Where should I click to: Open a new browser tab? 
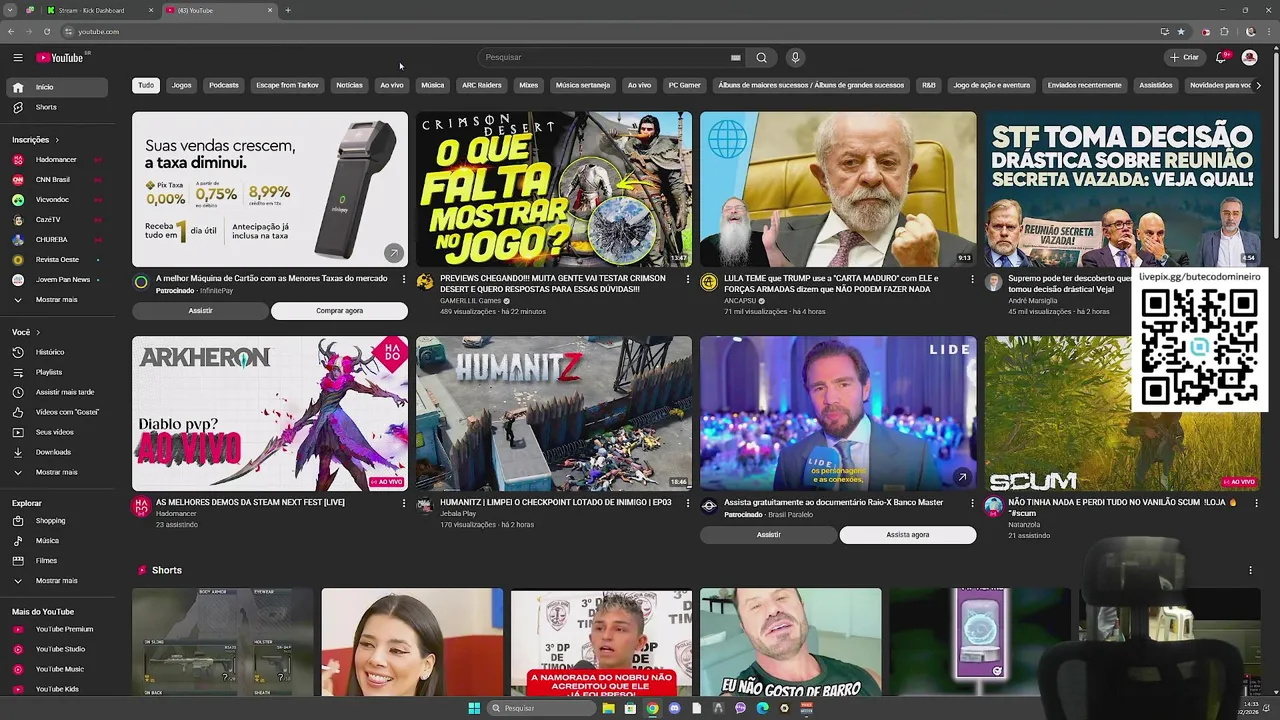click(288, 10)
